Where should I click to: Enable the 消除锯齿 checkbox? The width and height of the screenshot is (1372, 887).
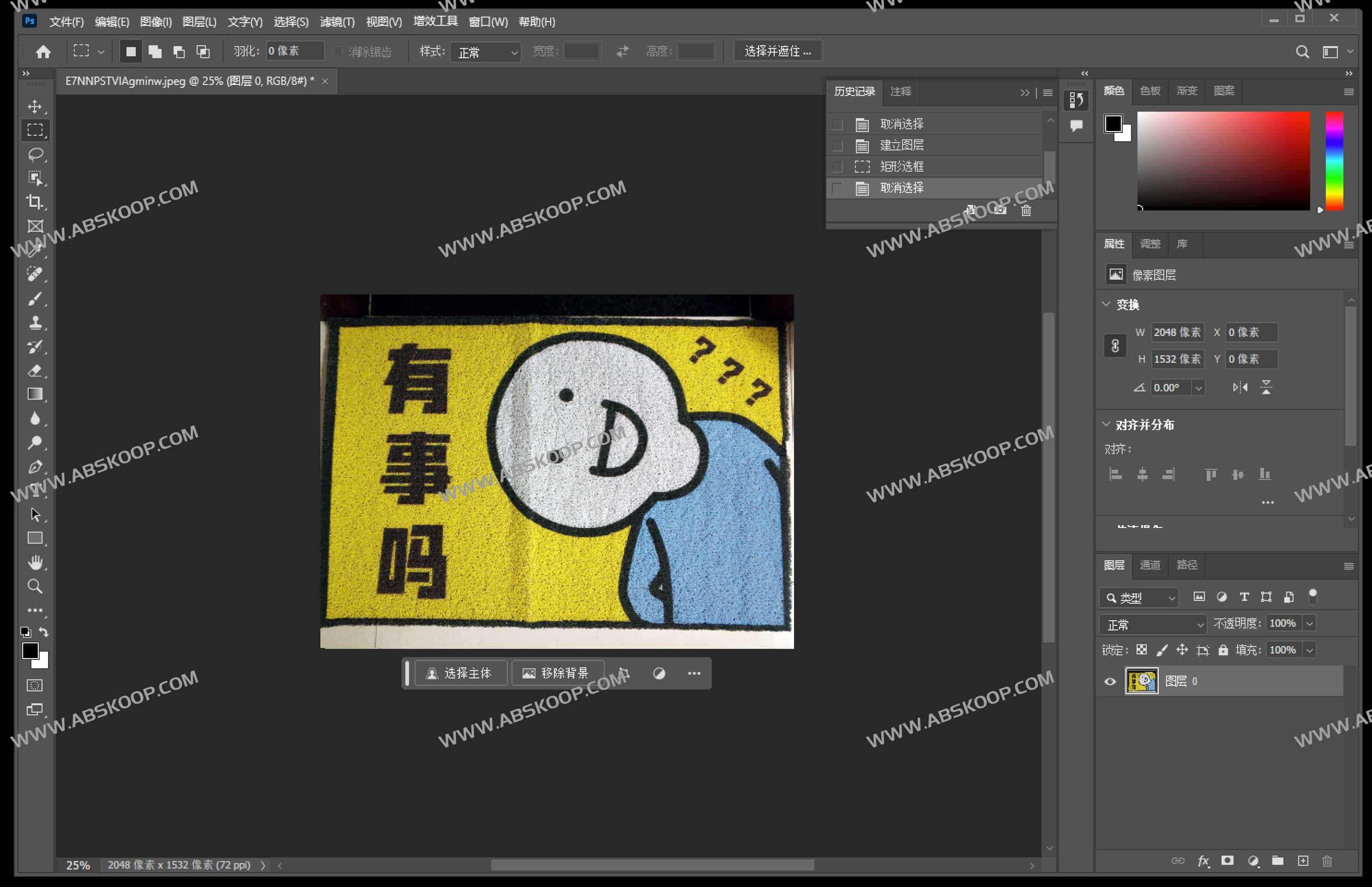point(338,51)
